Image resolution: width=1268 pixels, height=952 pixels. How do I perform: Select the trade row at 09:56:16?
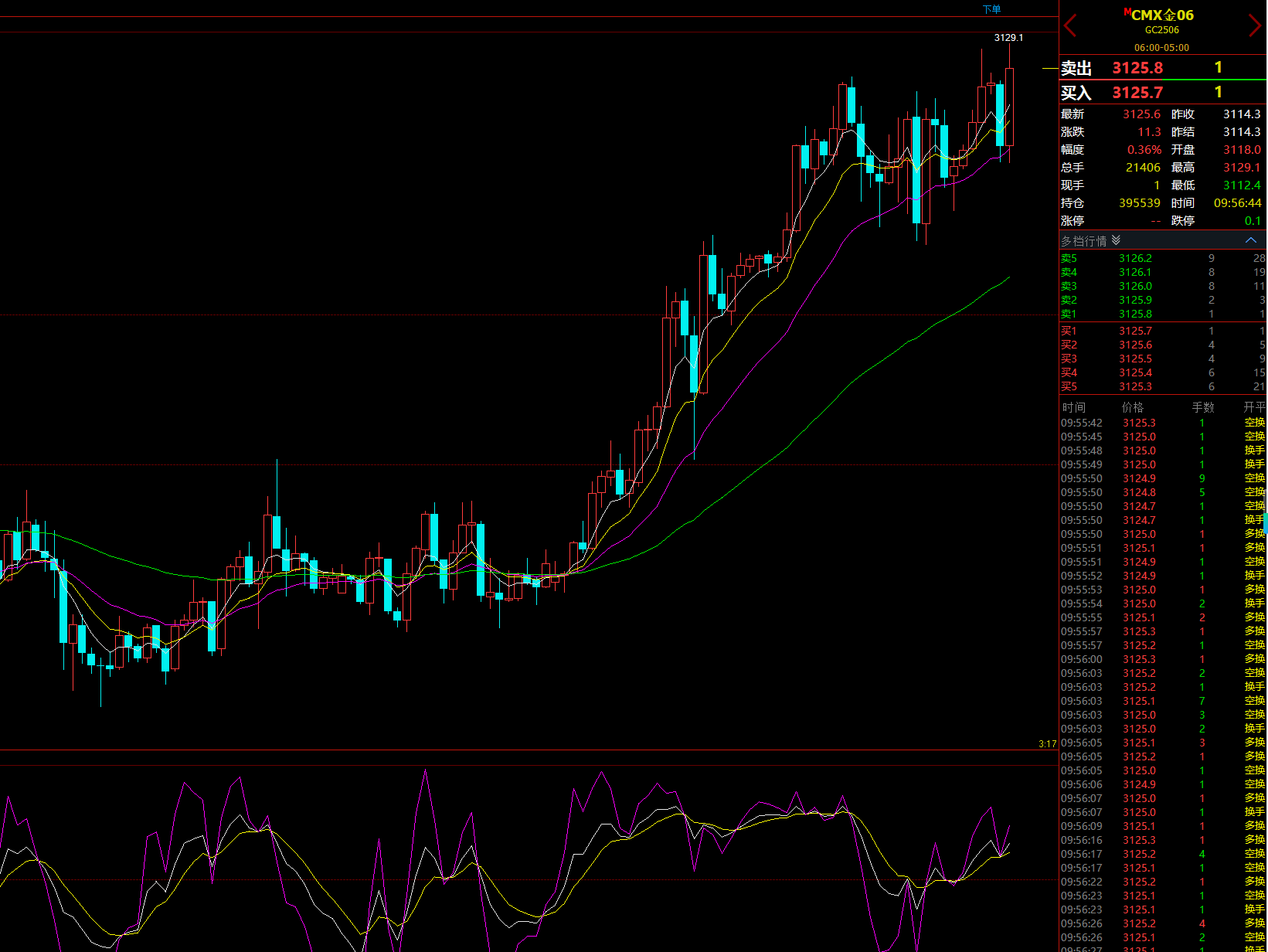(1163, 840)
